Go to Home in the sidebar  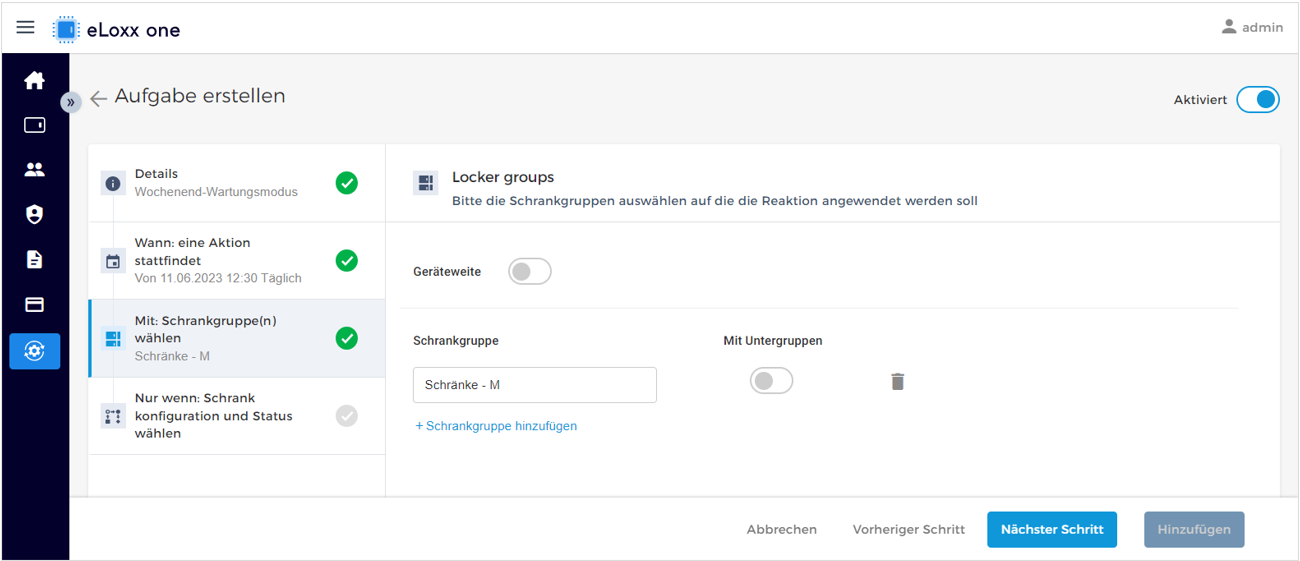pos(35,81)
